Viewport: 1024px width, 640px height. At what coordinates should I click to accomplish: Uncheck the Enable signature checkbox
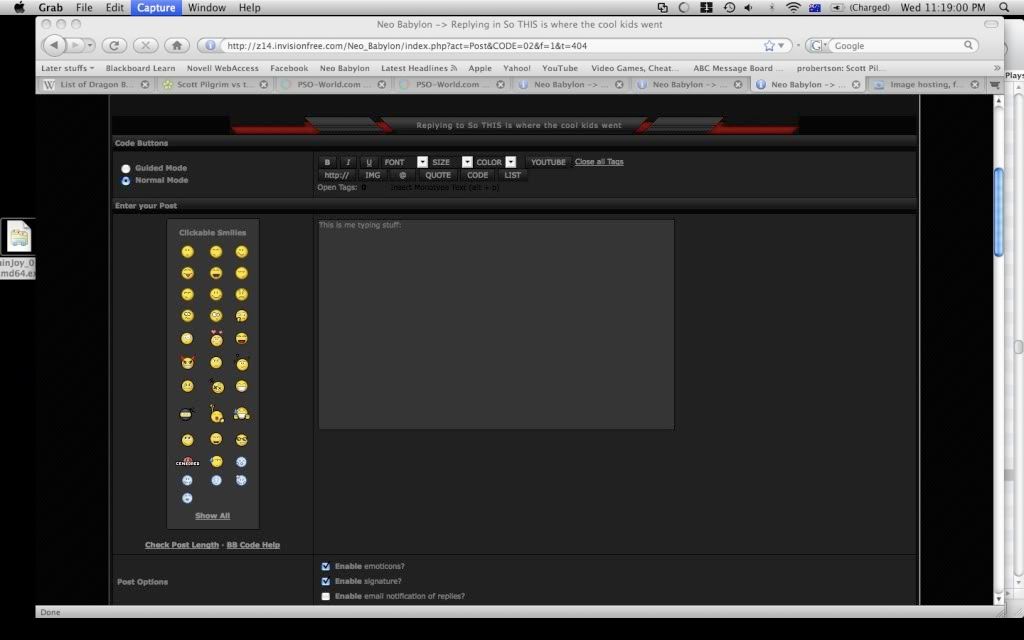(325, 581)
